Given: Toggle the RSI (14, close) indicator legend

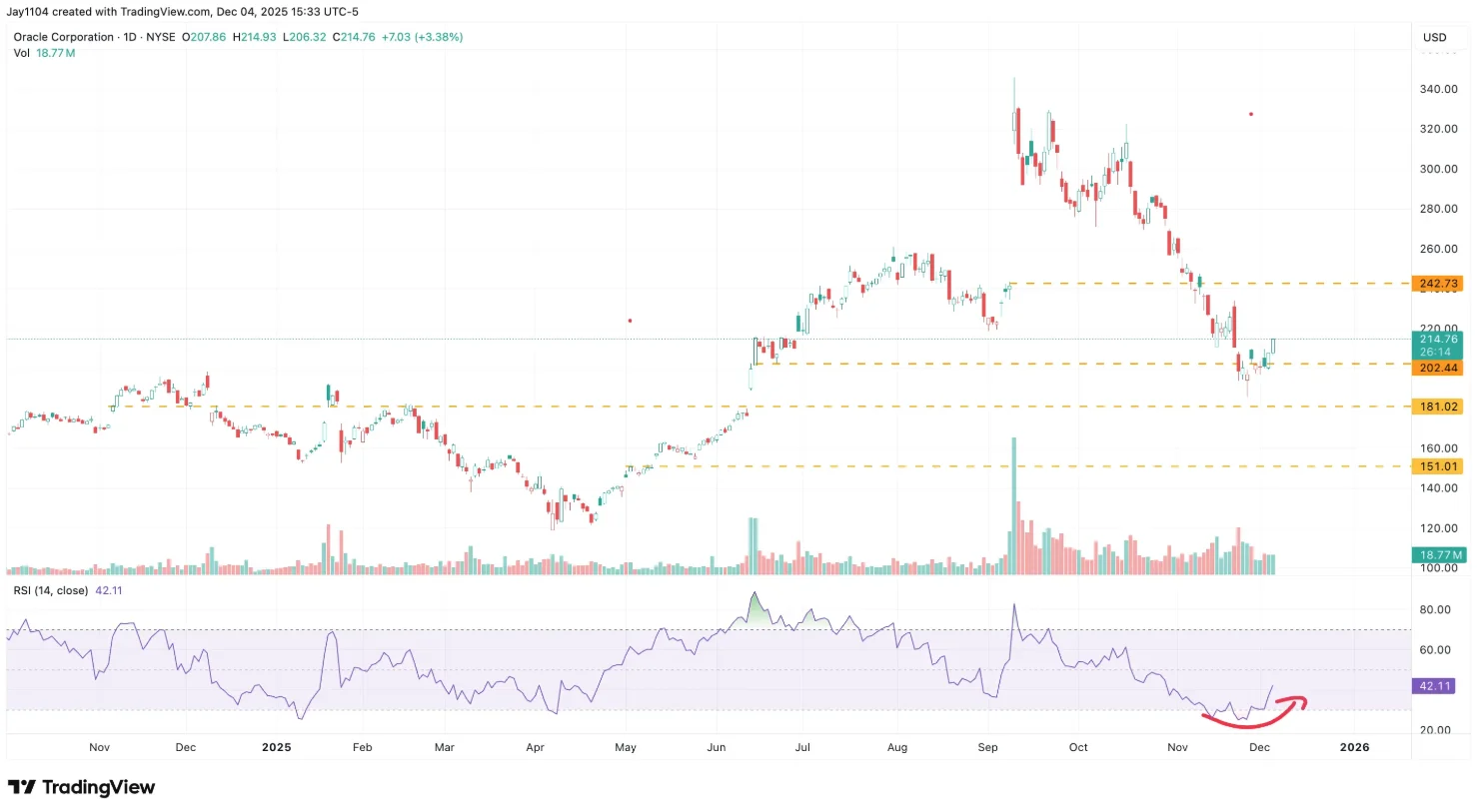Looking at the screenshot, I should click(x=51, y=590).
